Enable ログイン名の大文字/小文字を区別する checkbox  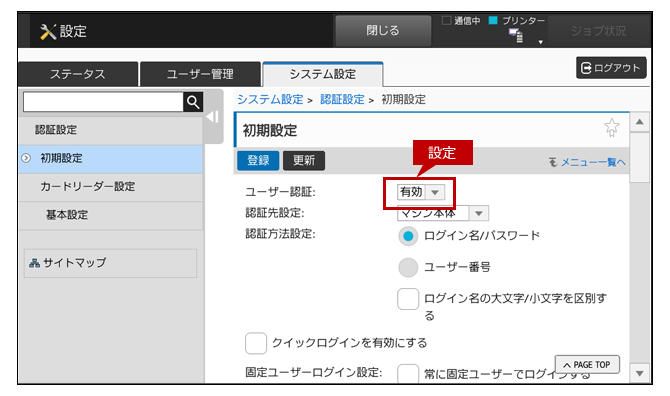tap(408, 299)
